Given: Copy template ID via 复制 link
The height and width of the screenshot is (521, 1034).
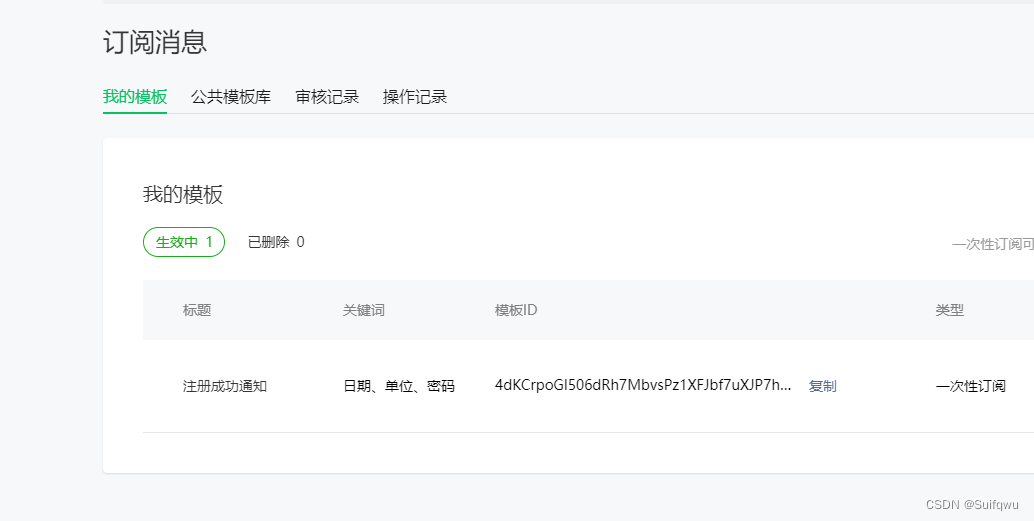Looking at the screenshot, I should pyautogui.click(x=822, y=386).
